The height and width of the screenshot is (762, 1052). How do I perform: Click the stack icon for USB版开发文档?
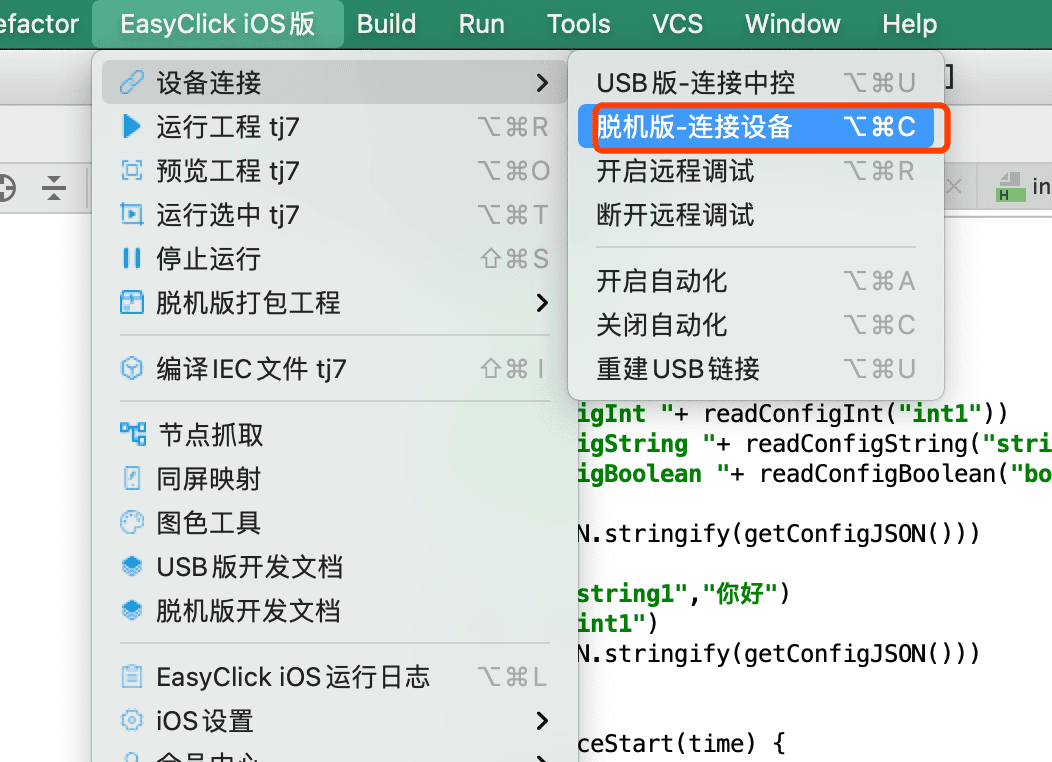click(132, 566)
